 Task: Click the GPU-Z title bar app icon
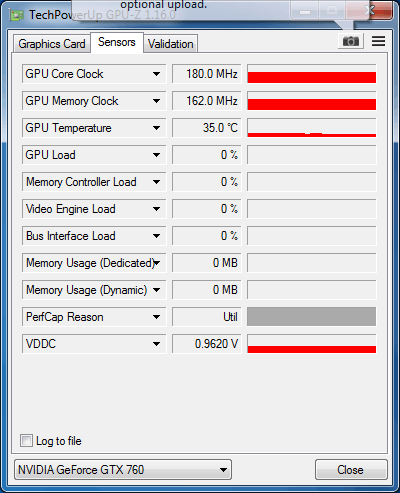(17, 15)
